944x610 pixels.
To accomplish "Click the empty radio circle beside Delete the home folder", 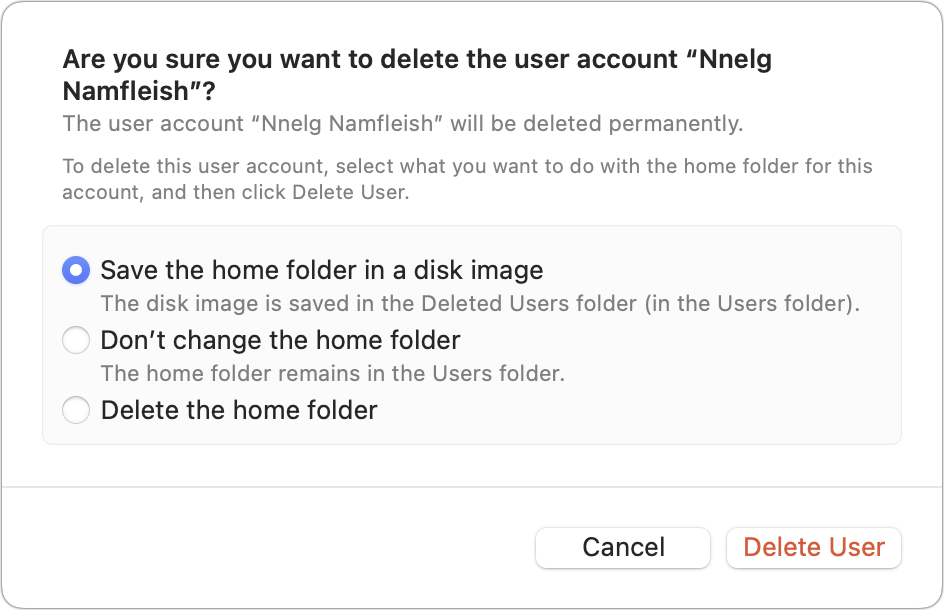I will pyautogui.click(x=76, y=410).
